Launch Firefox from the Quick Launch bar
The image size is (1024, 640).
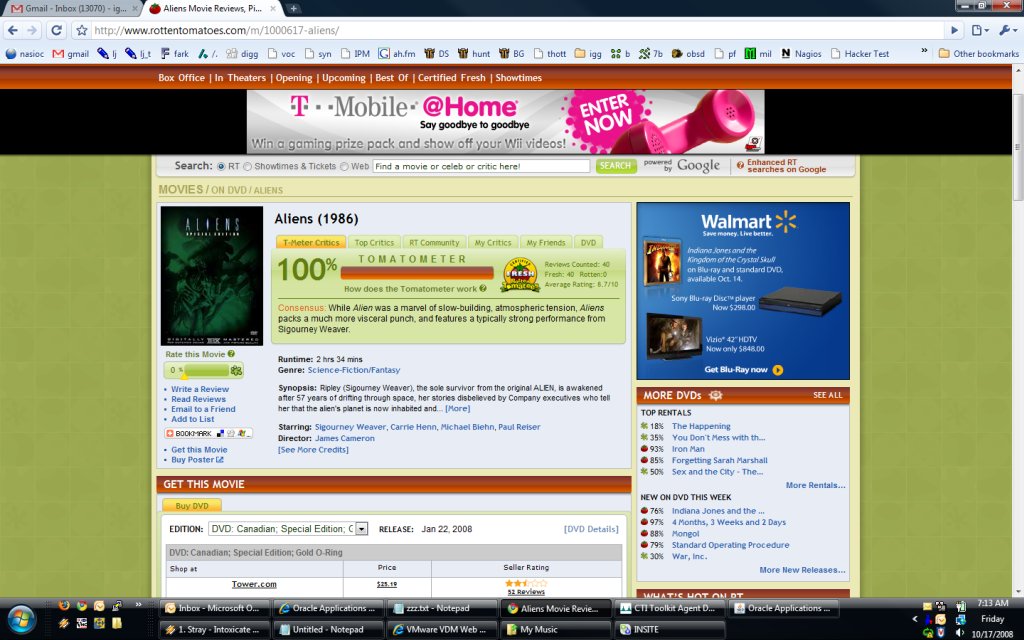pos(64,605)
